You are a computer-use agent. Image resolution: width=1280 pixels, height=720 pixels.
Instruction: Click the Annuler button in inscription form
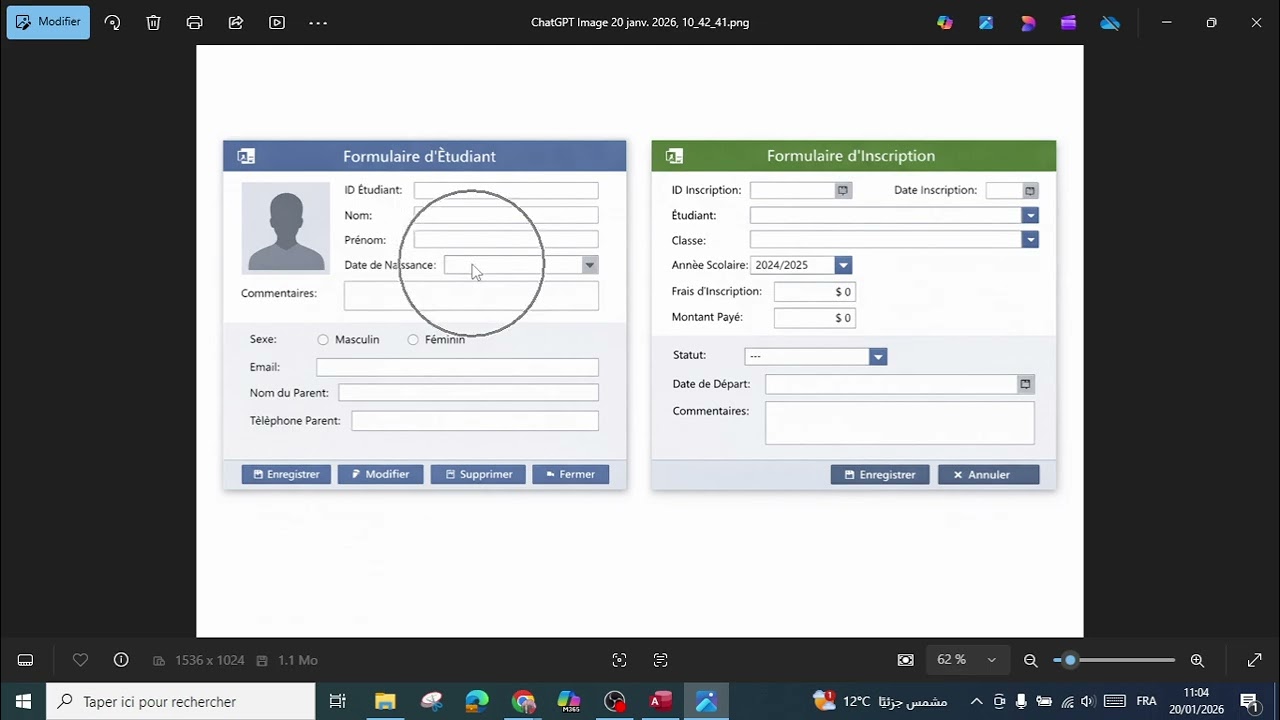989,475
